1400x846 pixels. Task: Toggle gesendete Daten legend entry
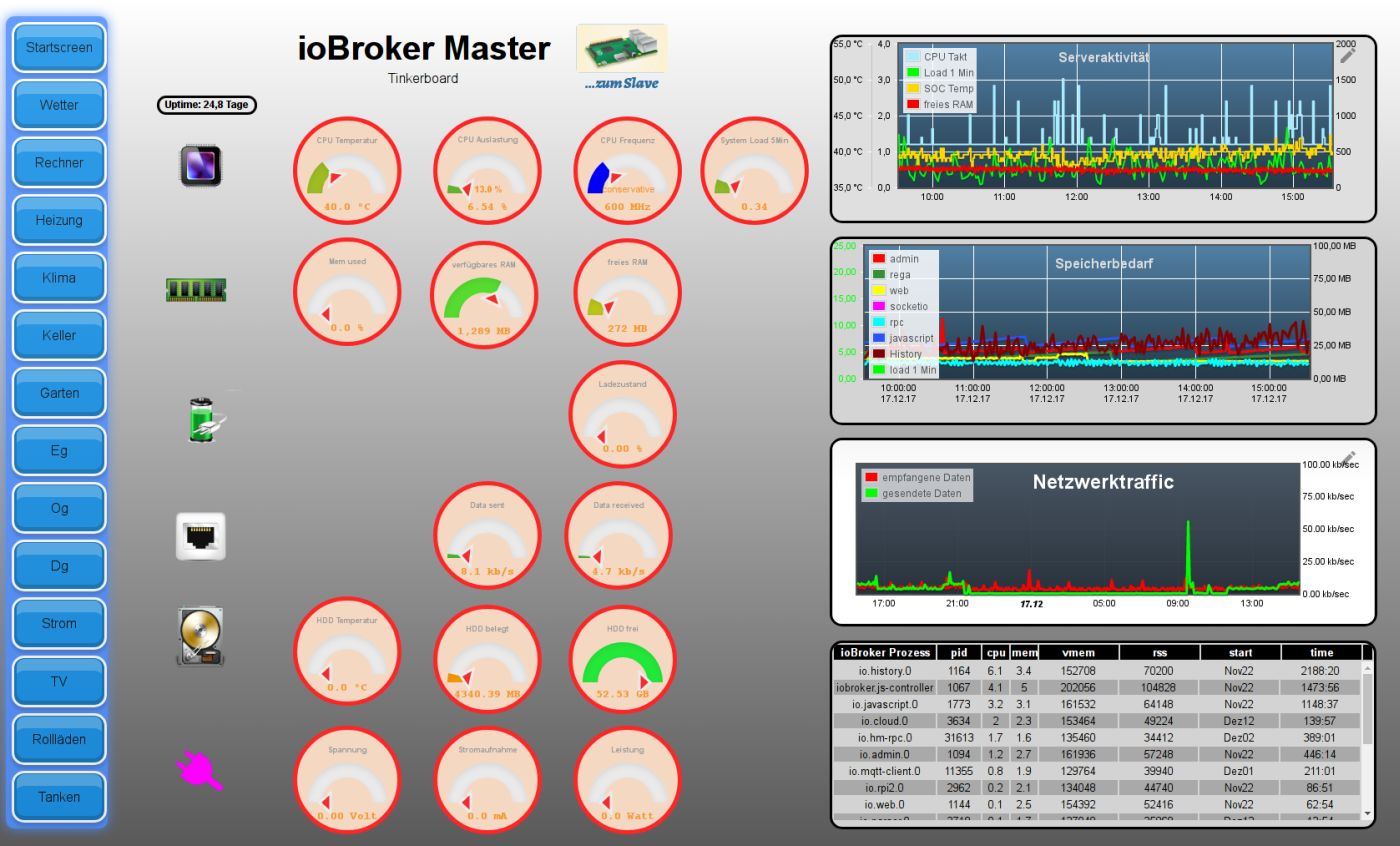(x=913, y=493)
